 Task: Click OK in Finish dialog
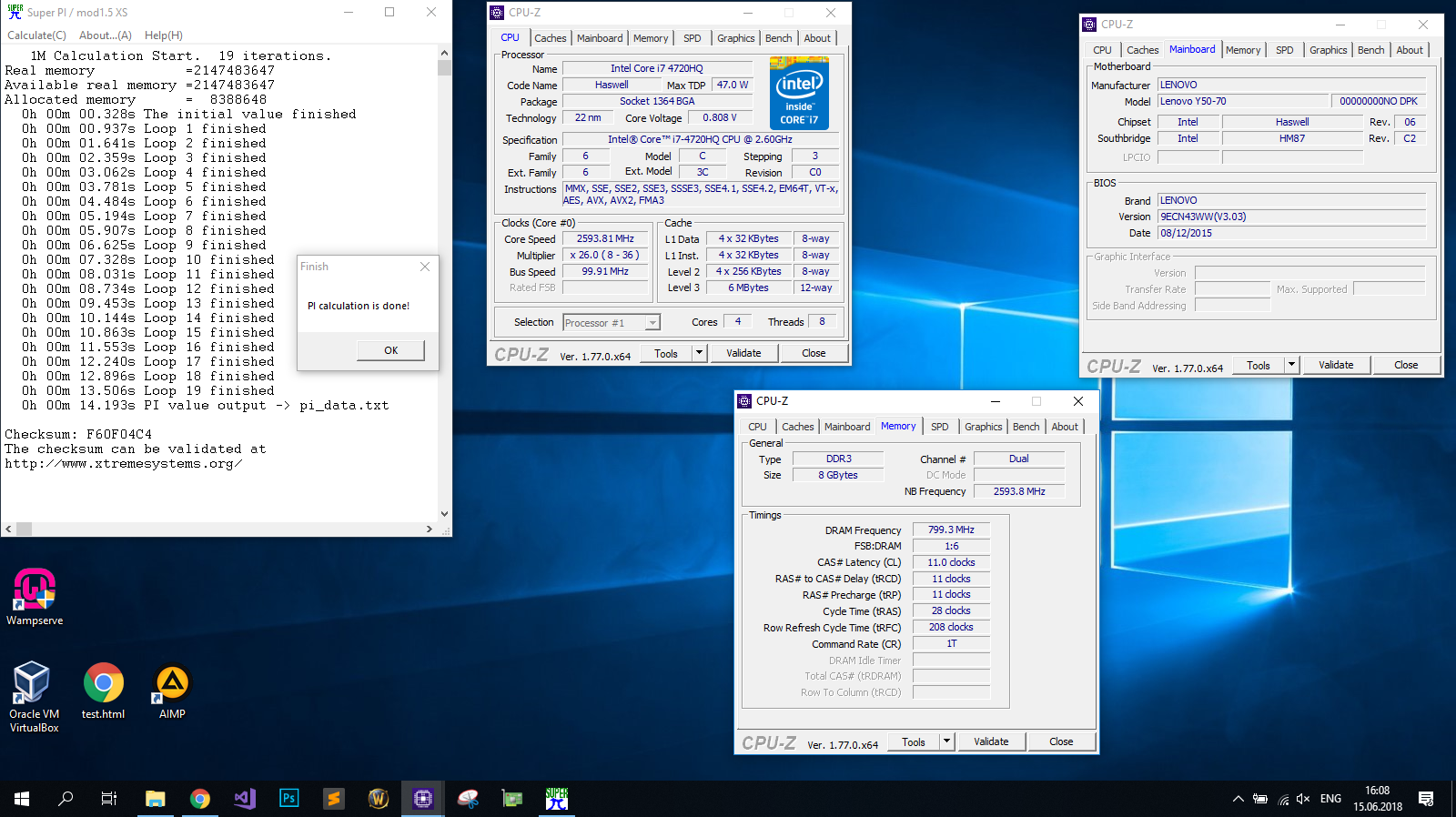(x=390, y=350)
